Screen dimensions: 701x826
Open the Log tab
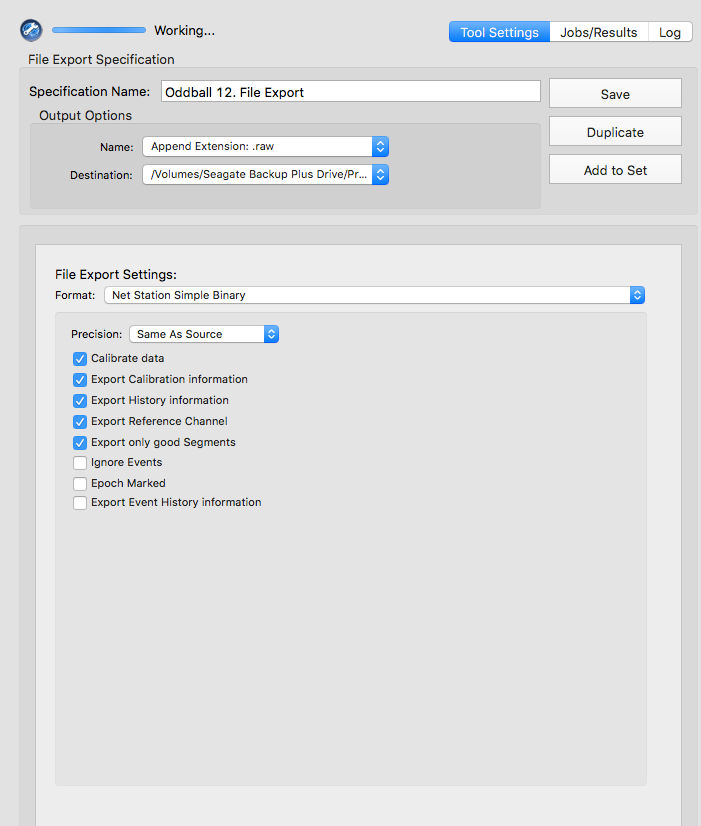click(670, 32)
